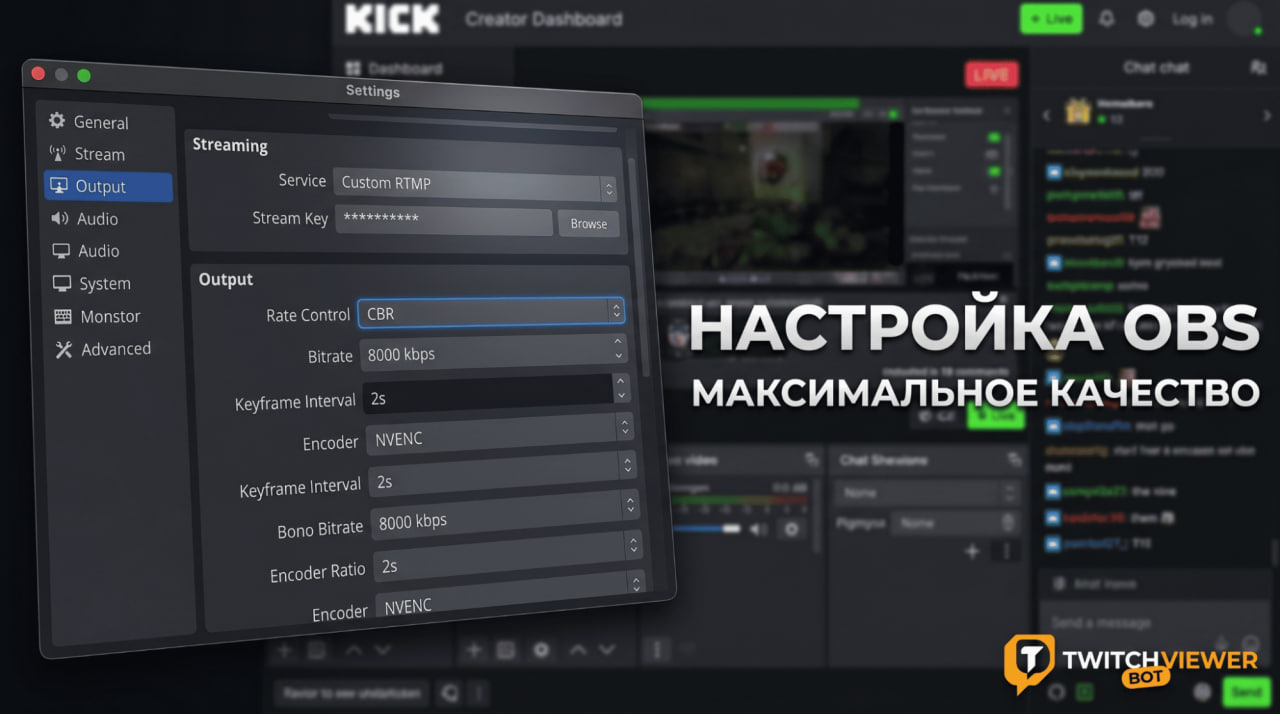The image size is (1280, 714).
Task: Click the green Live button in header
Action: tap(1051, 18)
